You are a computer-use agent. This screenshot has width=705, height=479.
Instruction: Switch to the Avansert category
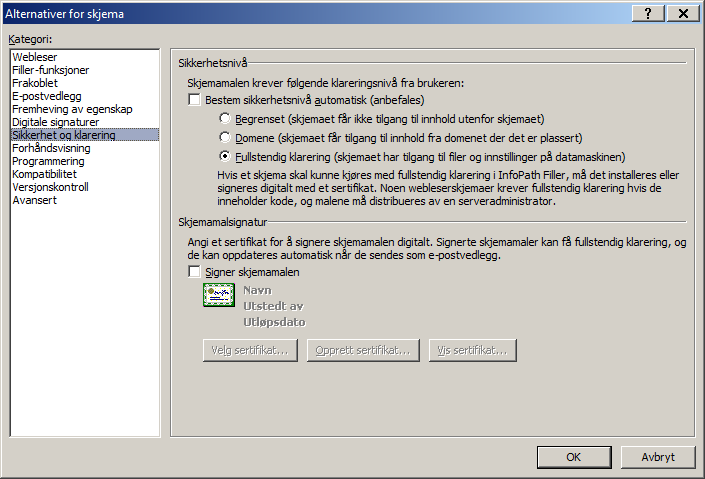click(34, 201)
